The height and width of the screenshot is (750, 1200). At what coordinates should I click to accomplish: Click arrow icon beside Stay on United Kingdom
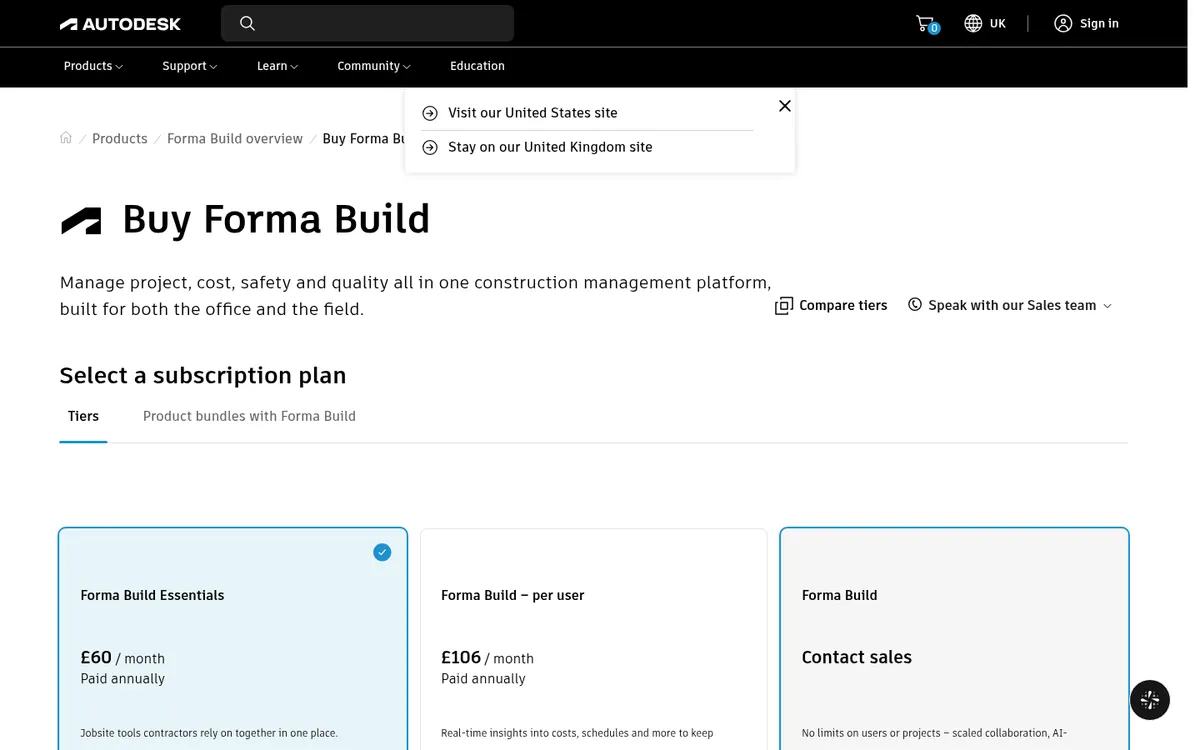click(430, 147)
